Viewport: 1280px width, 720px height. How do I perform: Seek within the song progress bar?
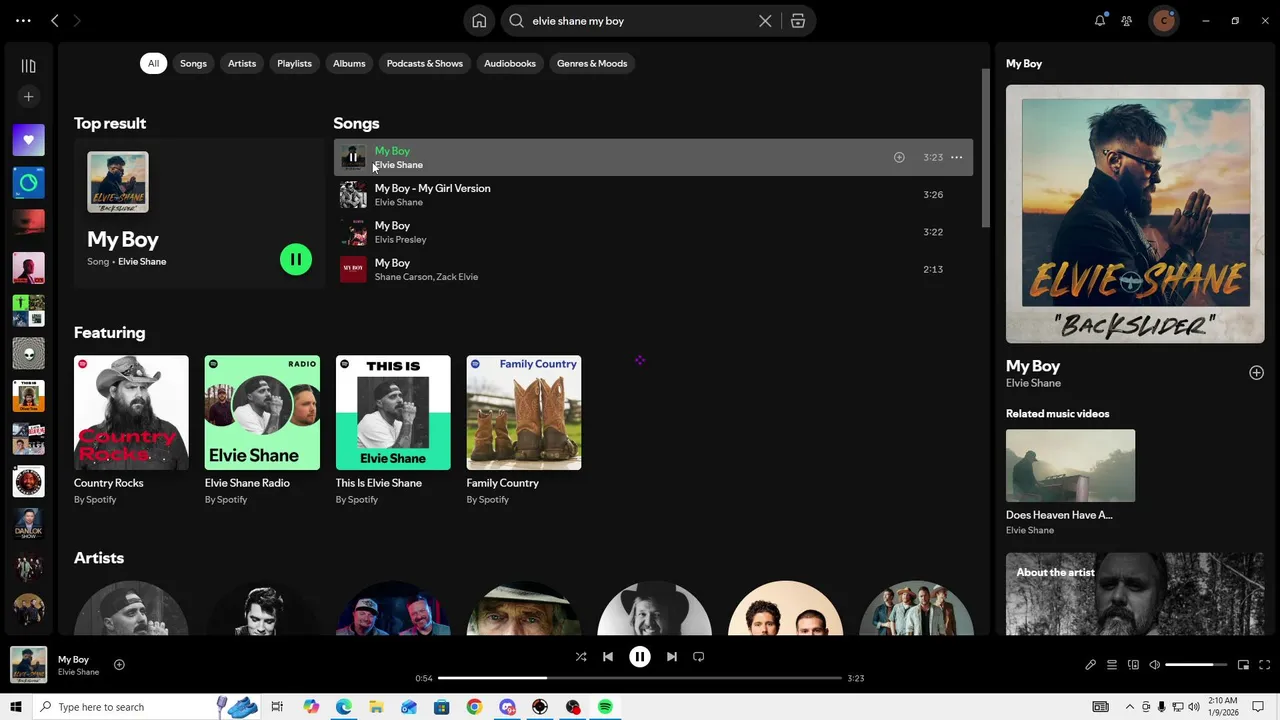(x=640, y=678)
